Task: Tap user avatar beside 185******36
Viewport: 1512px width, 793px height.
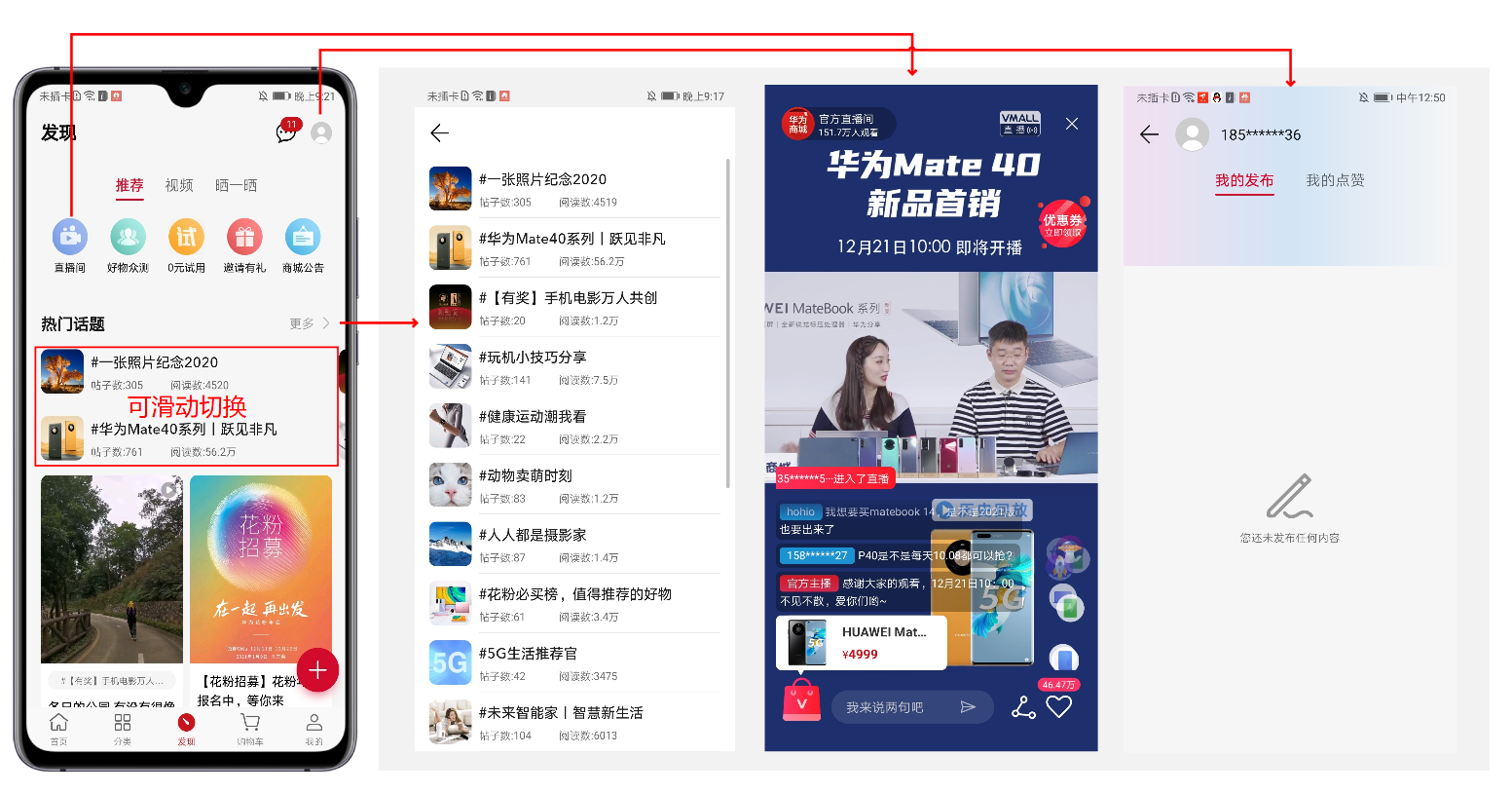Action: click(x=1193, y=134)
